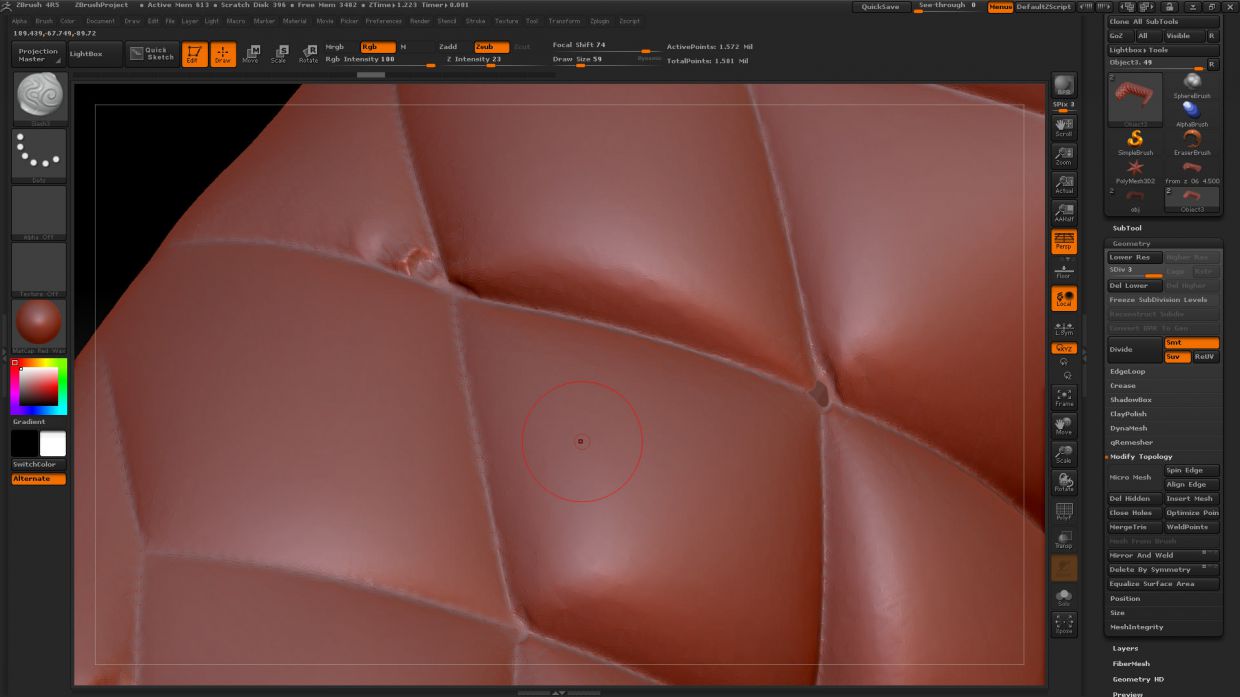The height and width of the screenshot is (697, 1240).
Task: Click the right-shelf Scale view icon
Action: pyautogui.click(x=1064, y=454)
